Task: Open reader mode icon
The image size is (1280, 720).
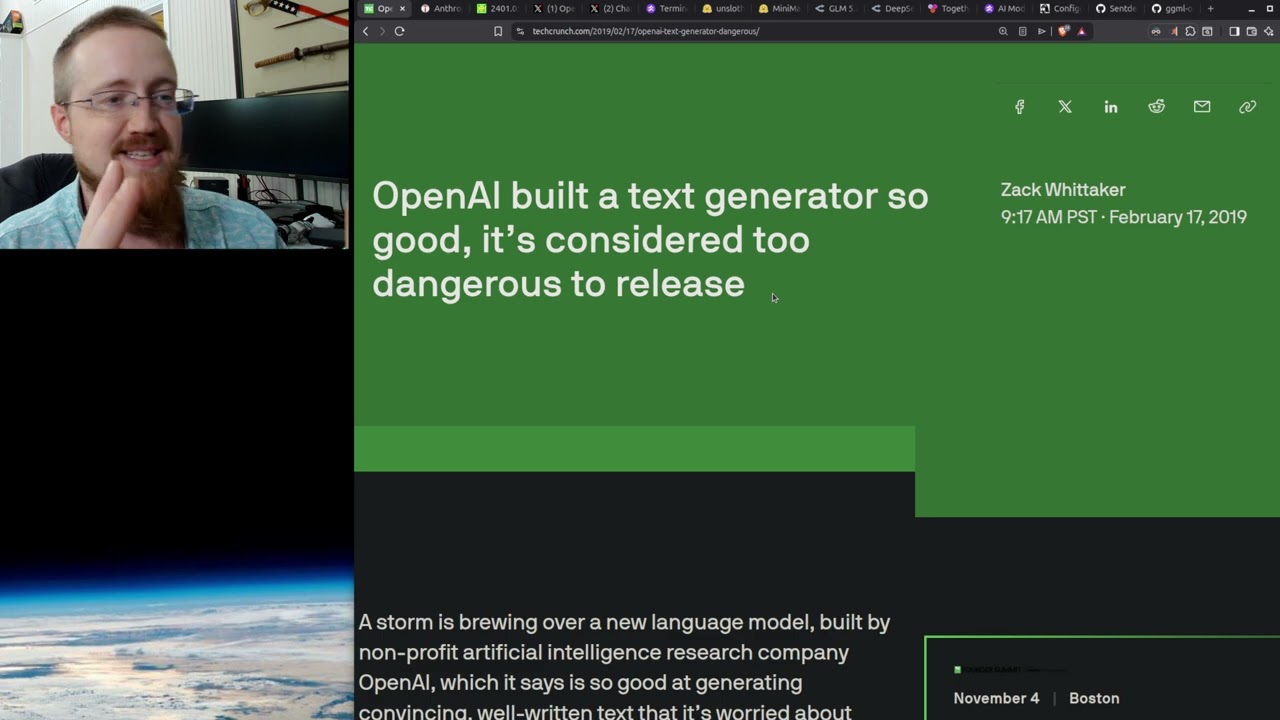Action: pyautogui.click(x=1022, y=31)
